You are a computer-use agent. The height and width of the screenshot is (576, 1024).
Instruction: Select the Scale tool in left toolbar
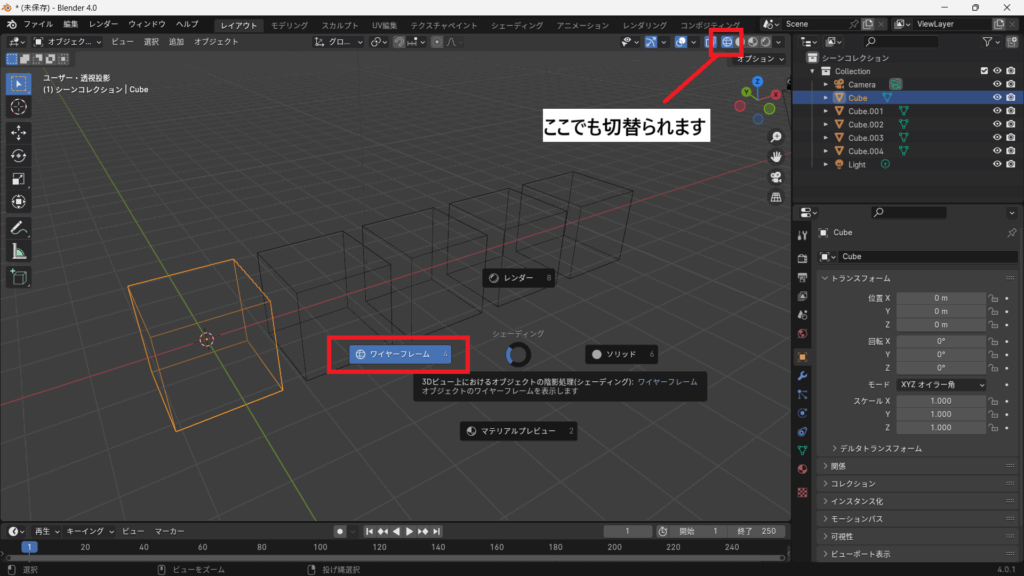pyautogui.click(x=19, y=179)
